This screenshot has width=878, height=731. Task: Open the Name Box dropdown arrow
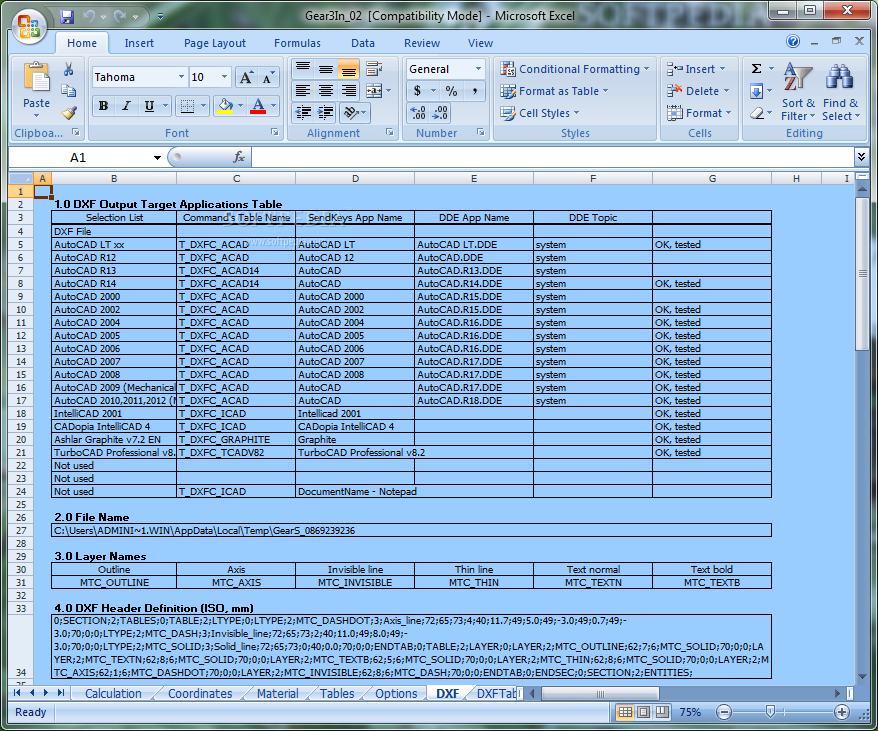pos(157,158)
